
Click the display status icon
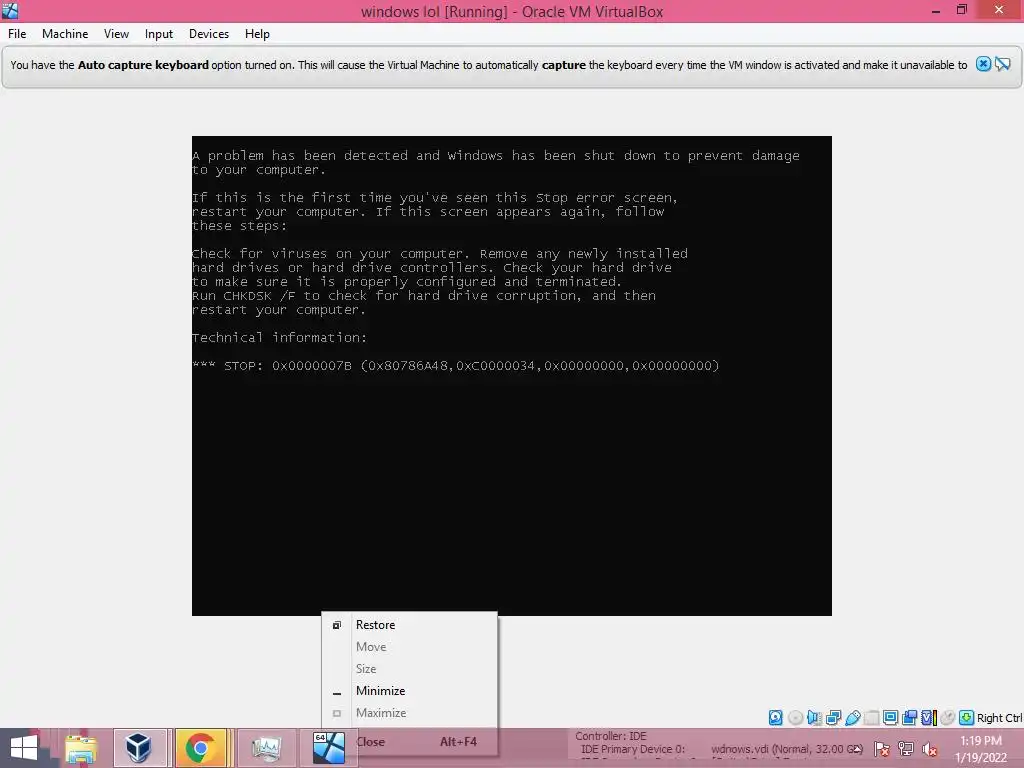pos(890,718)
